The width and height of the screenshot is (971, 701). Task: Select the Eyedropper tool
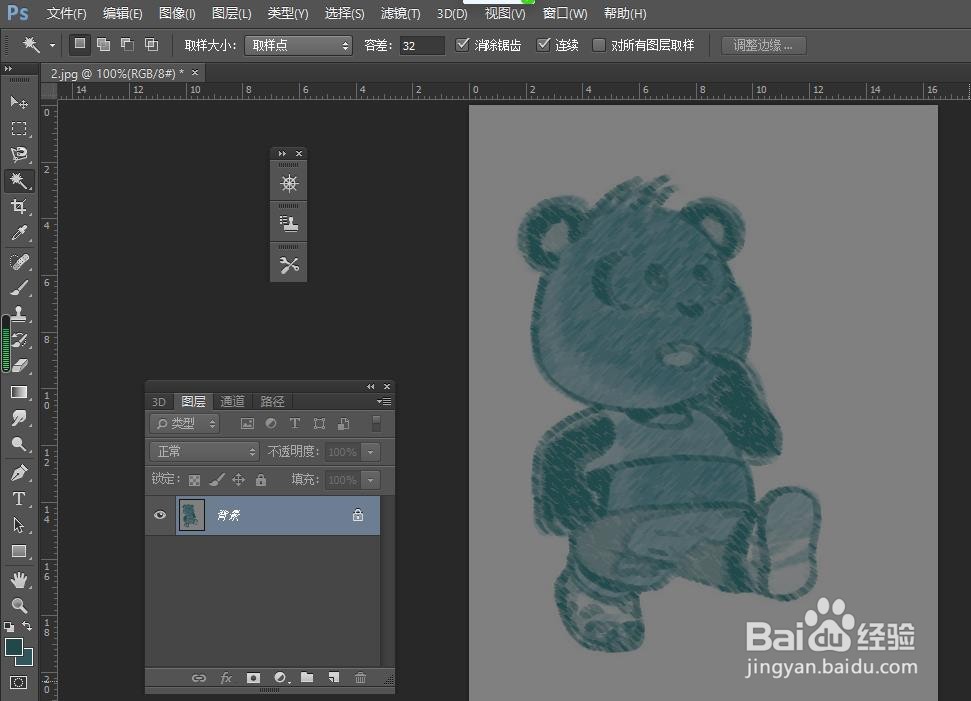click(19, 233)
